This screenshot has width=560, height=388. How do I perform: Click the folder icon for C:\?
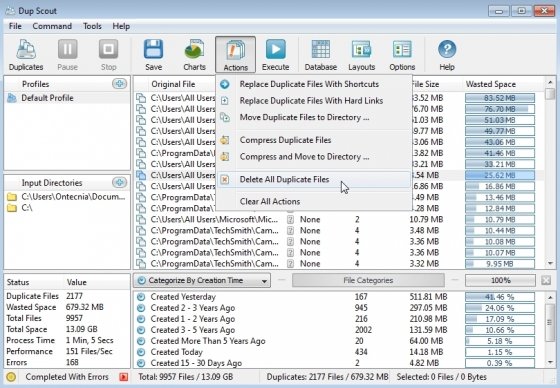[12, 208]
